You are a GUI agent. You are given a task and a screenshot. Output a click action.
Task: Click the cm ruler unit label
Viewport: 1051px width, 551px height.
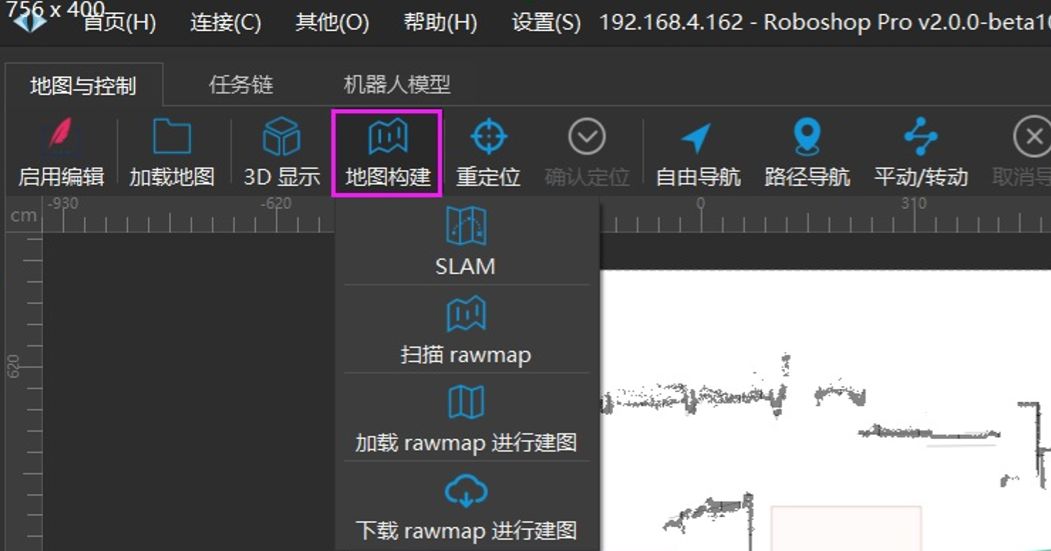[23, 215]
